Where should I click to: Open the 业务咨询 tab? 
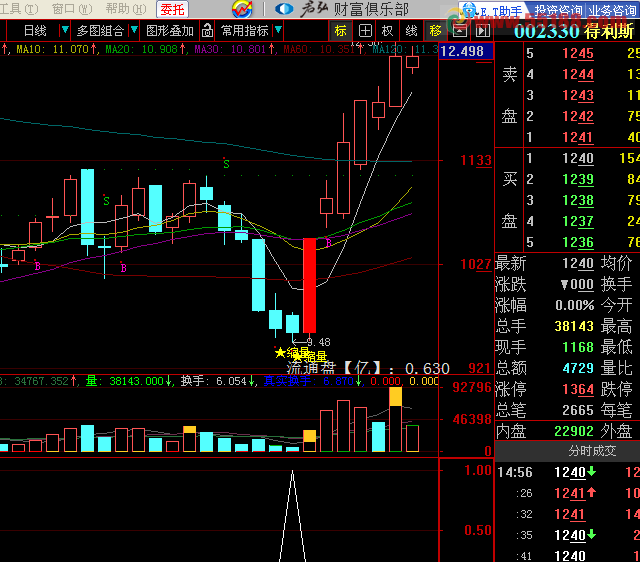(612, 11)
